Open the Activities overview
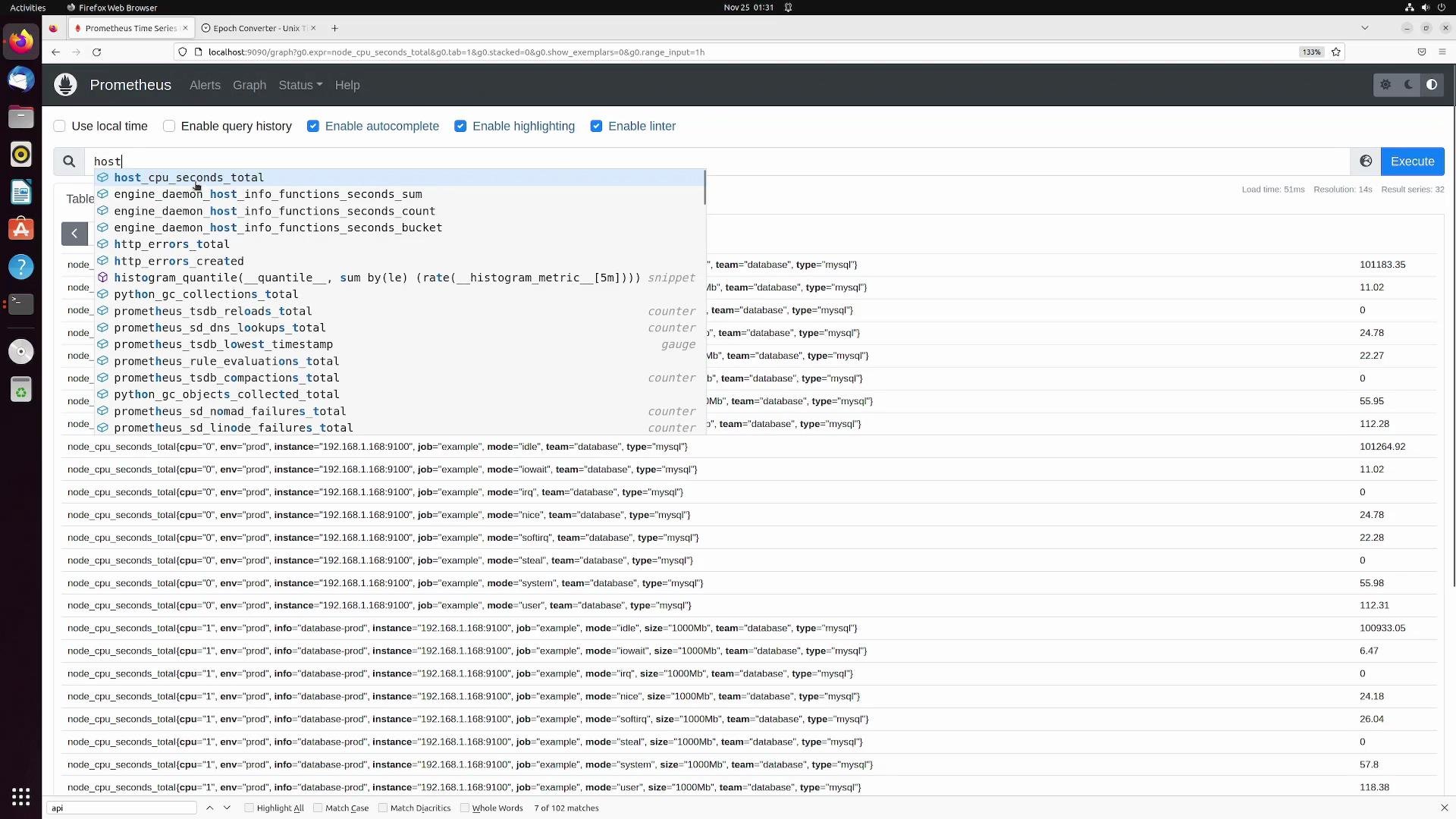This screenshot has height=819, width=1456. coord(27,8)
